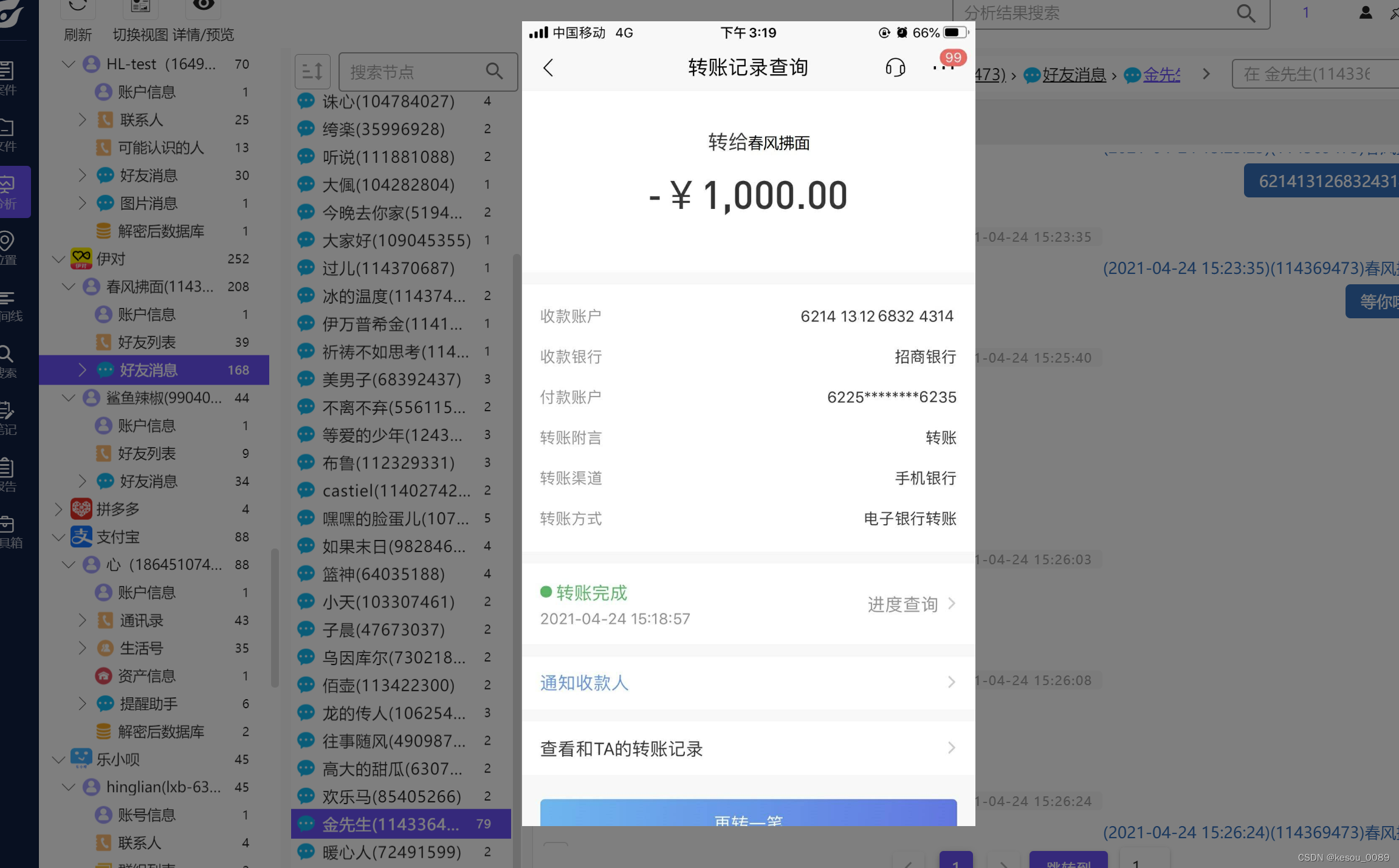This screenshot has height=868, width=1399.
Task: Click the 好友消息 breadcrumb link
Action: 1074,75
